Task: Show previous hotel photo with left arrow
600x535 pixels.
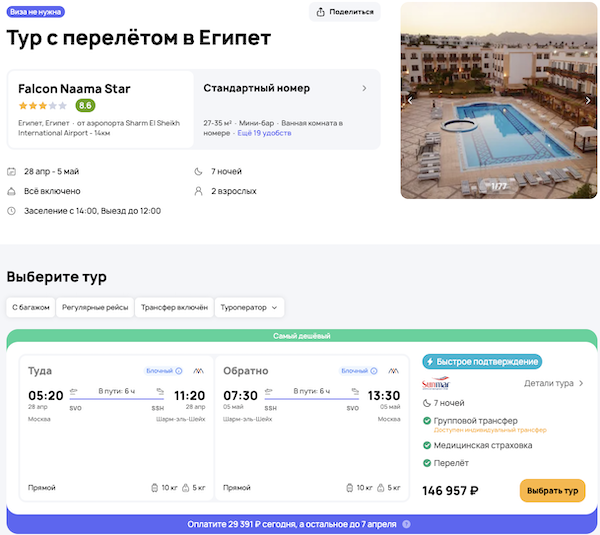Action: pyautogui.click(x=409, y=100)
